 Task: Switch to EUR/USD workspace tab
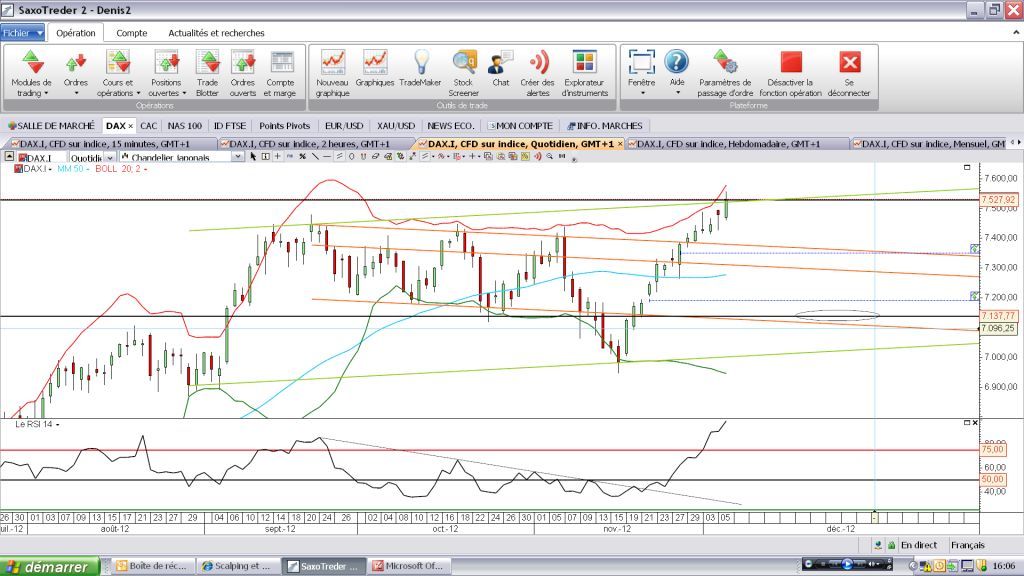pyautogui.click(x=344, y=125)
